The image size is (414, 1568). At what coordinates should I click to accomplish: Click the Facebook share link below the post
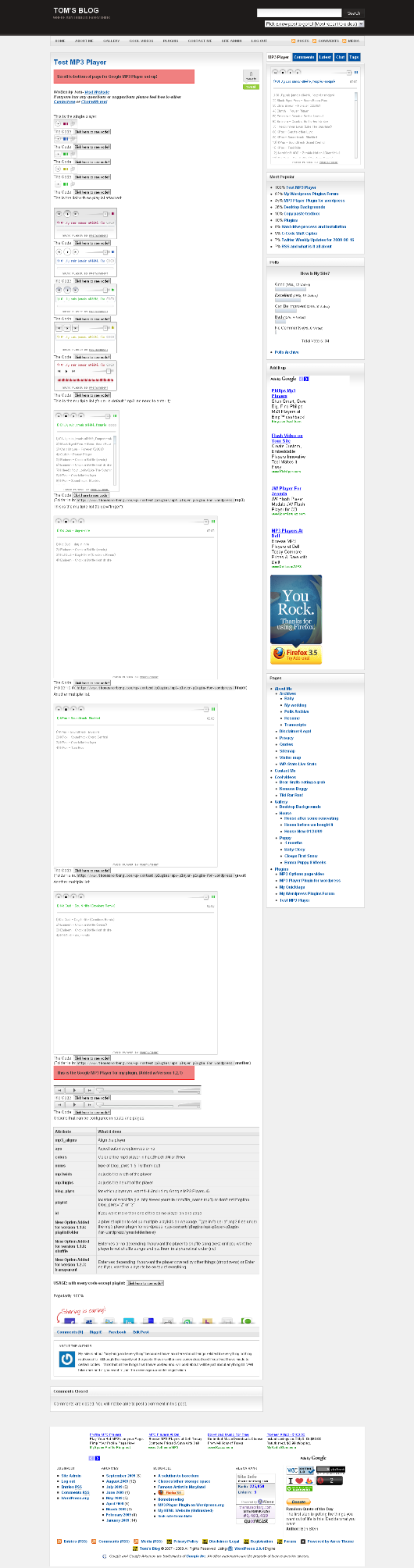pyautogui.click(x=117, y=1332)
